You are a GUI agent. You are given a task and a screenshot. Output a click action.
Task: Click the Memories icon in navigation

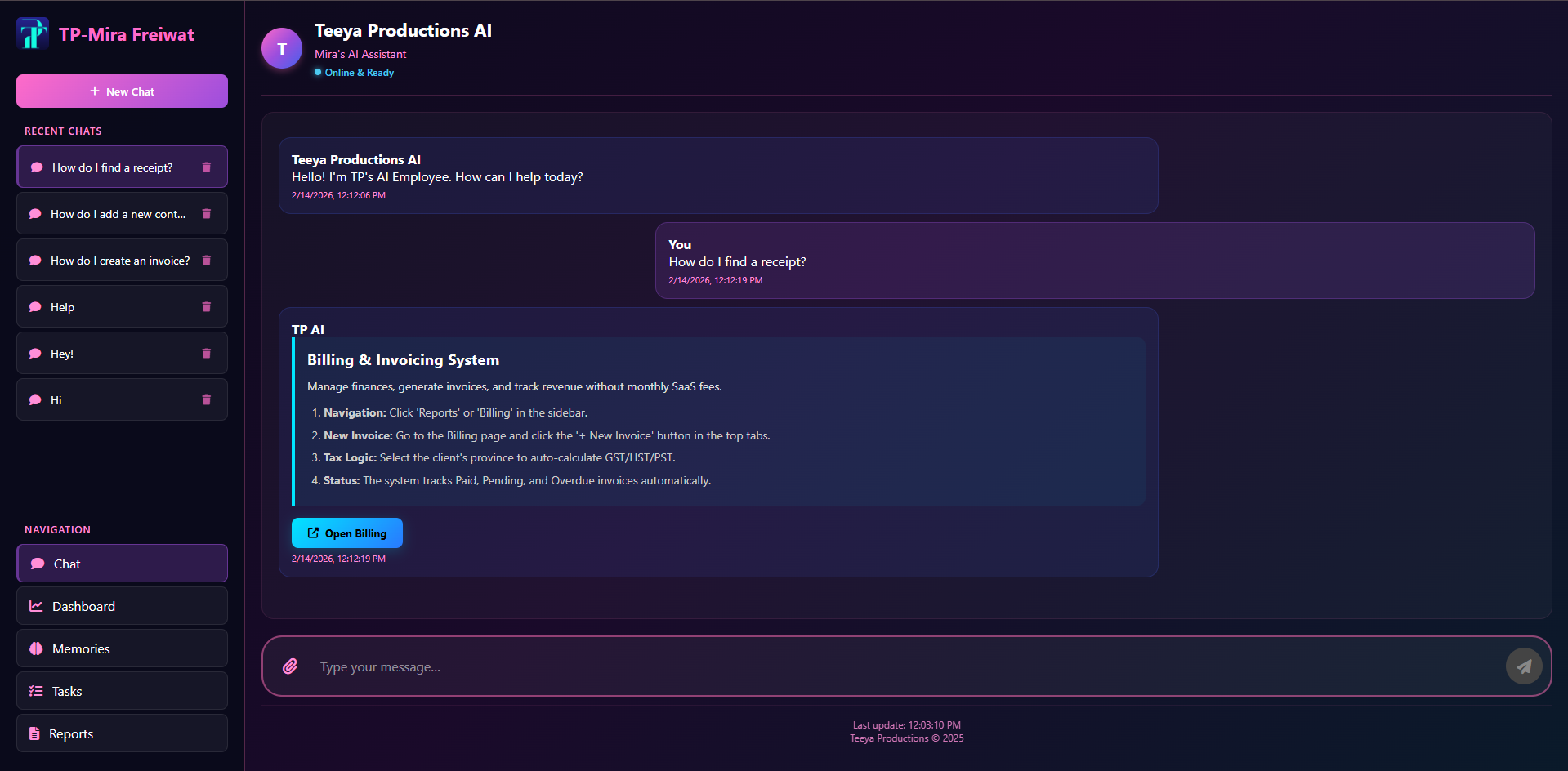pyautogui.click(x=35, y=648)
